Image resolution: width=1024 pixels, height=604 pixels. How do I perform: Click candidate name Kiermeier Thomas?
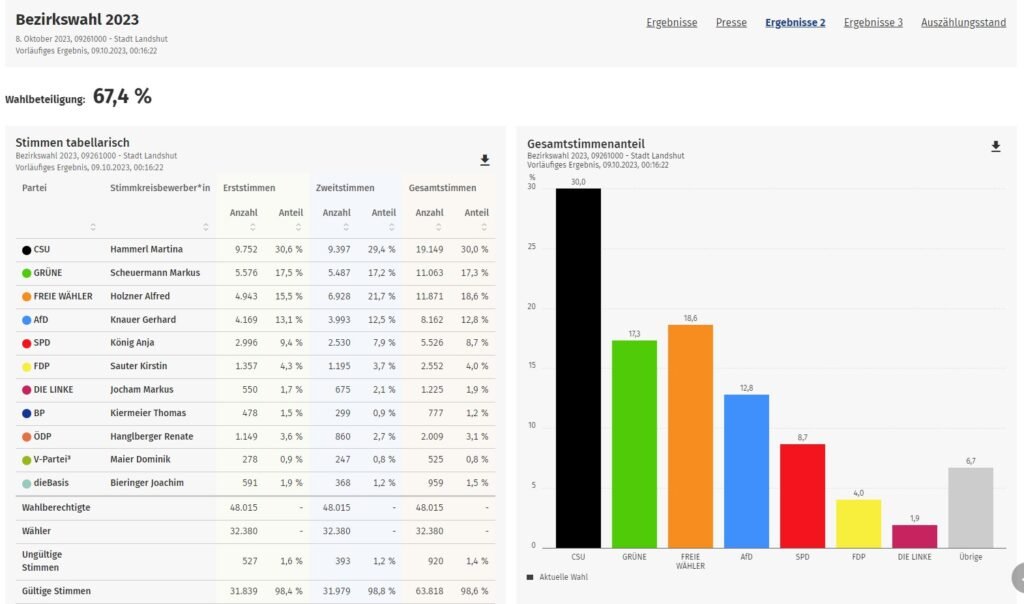[148, 413]
